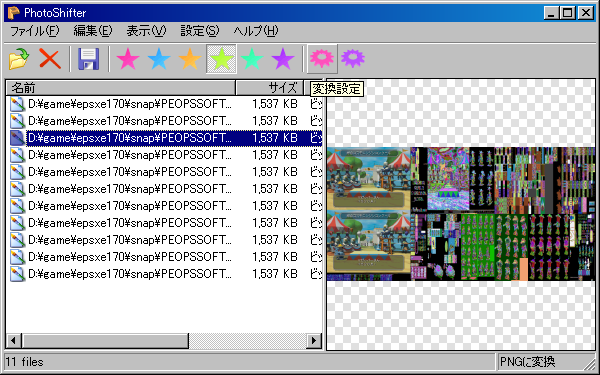Click the 'PNGに変換' status bar panel
The image size is (600, 375).
[545, 362]
